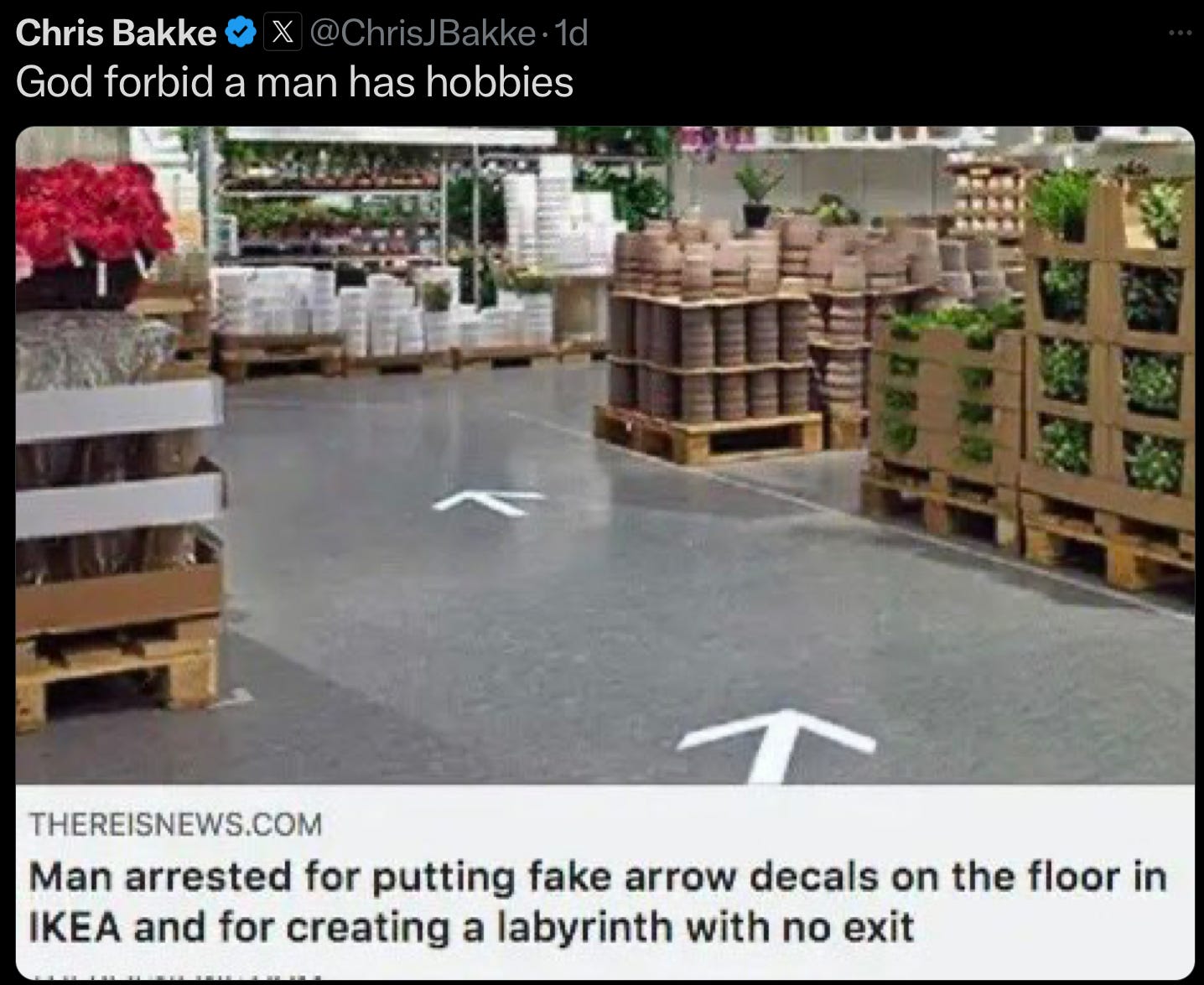Open the three-dot more options menu

click(x=1180, y=34)
